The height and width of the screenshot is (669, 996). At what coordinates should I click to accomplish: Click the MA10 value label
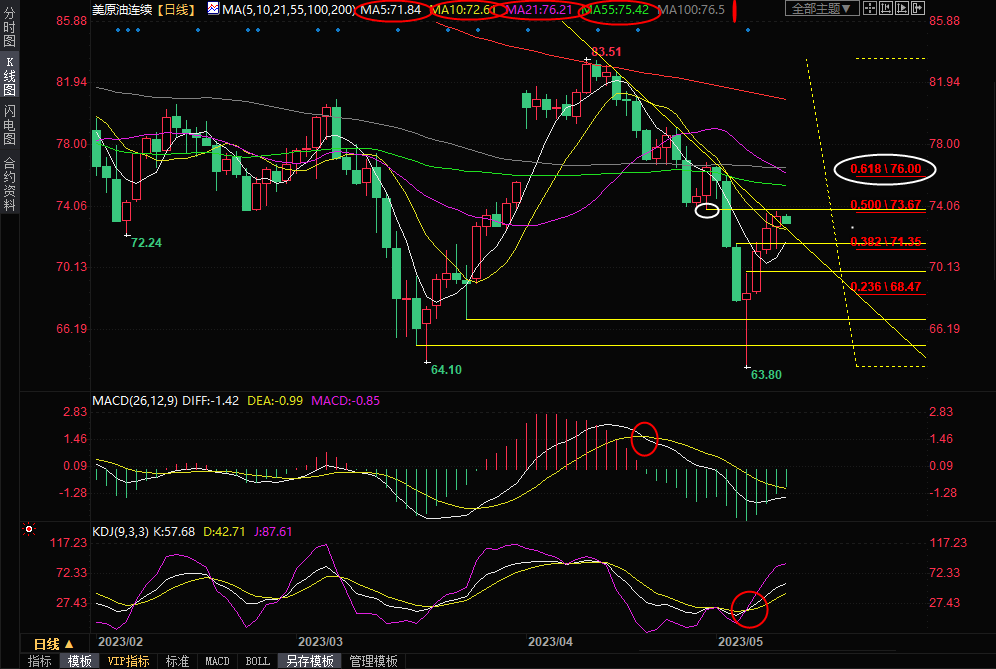click(x=463, y=10)
